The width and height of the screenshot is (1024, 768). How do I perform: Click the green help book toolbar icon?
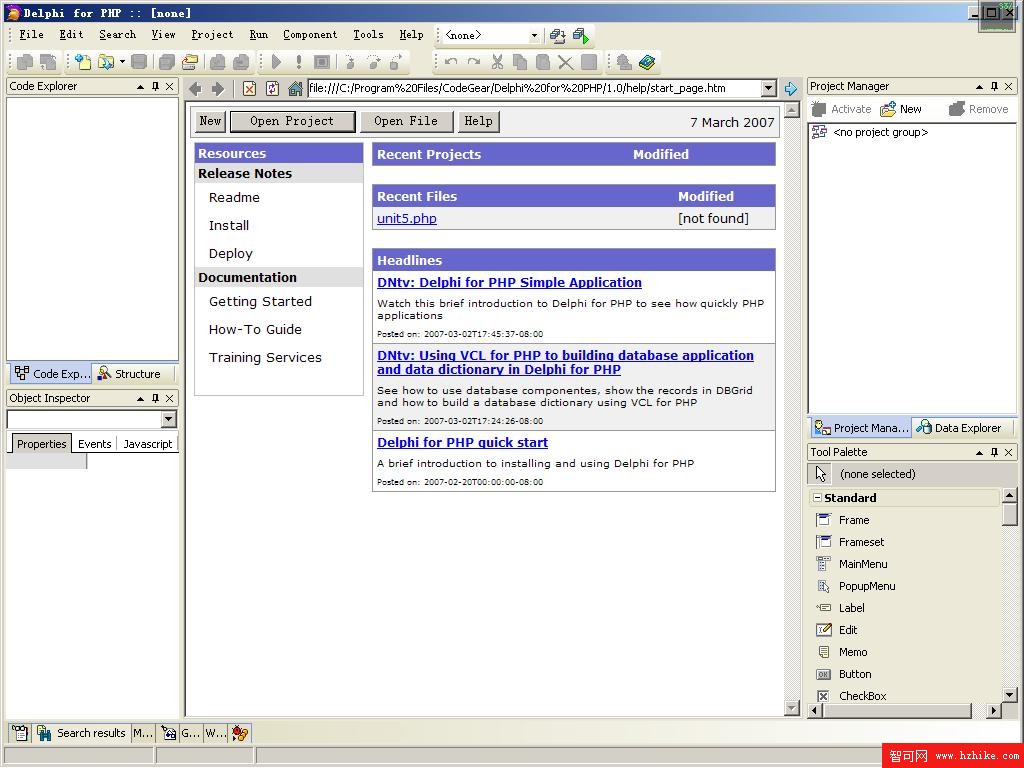(647, 62)
